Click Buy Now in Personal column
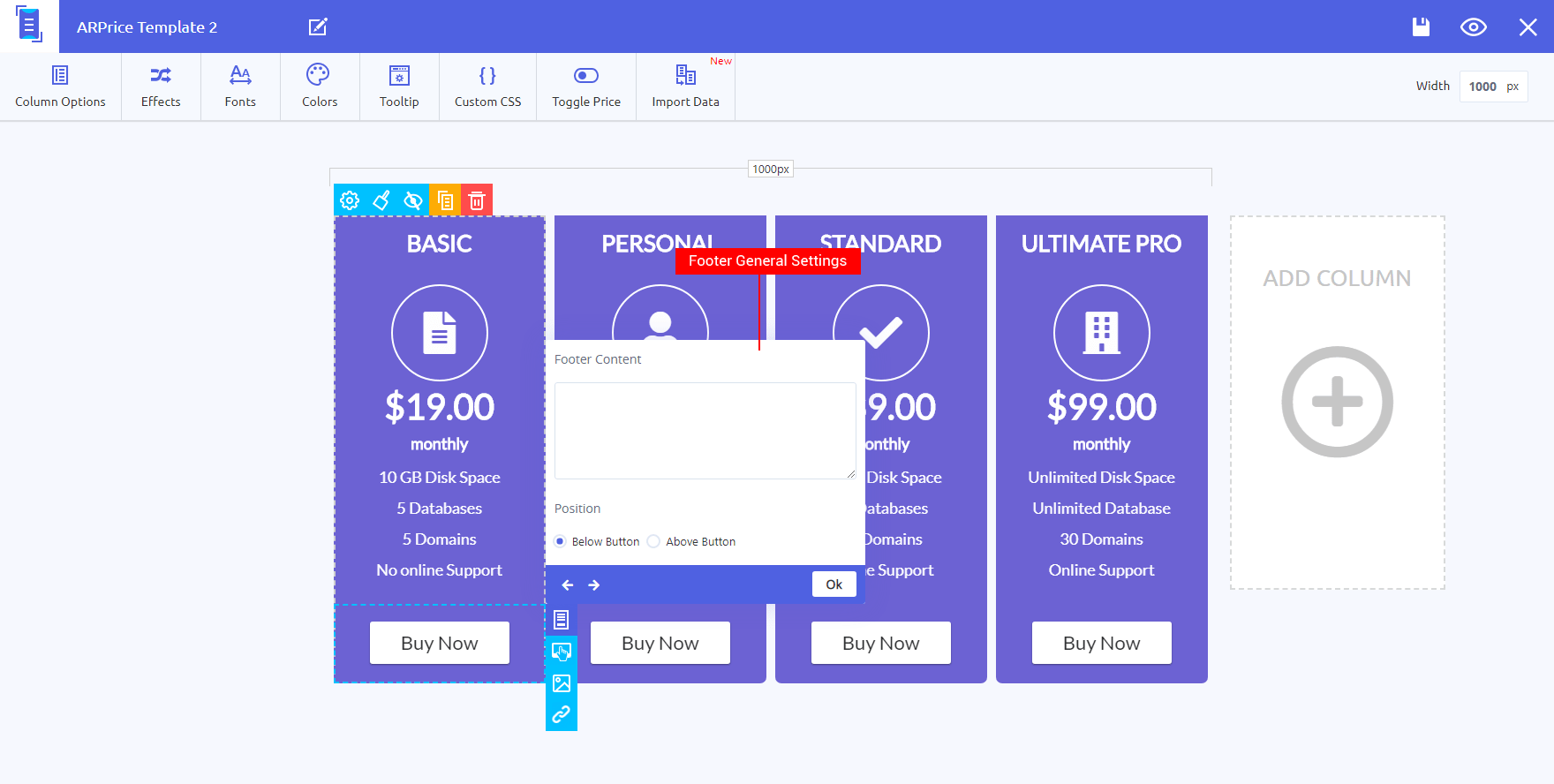The width and height of the screenshot is (1554, 784). (660, 643)
